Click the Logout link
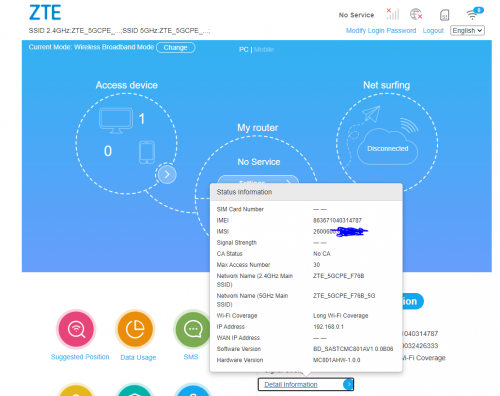The width and height of the screenshot is (500, 396). click(x=433, y=31)
